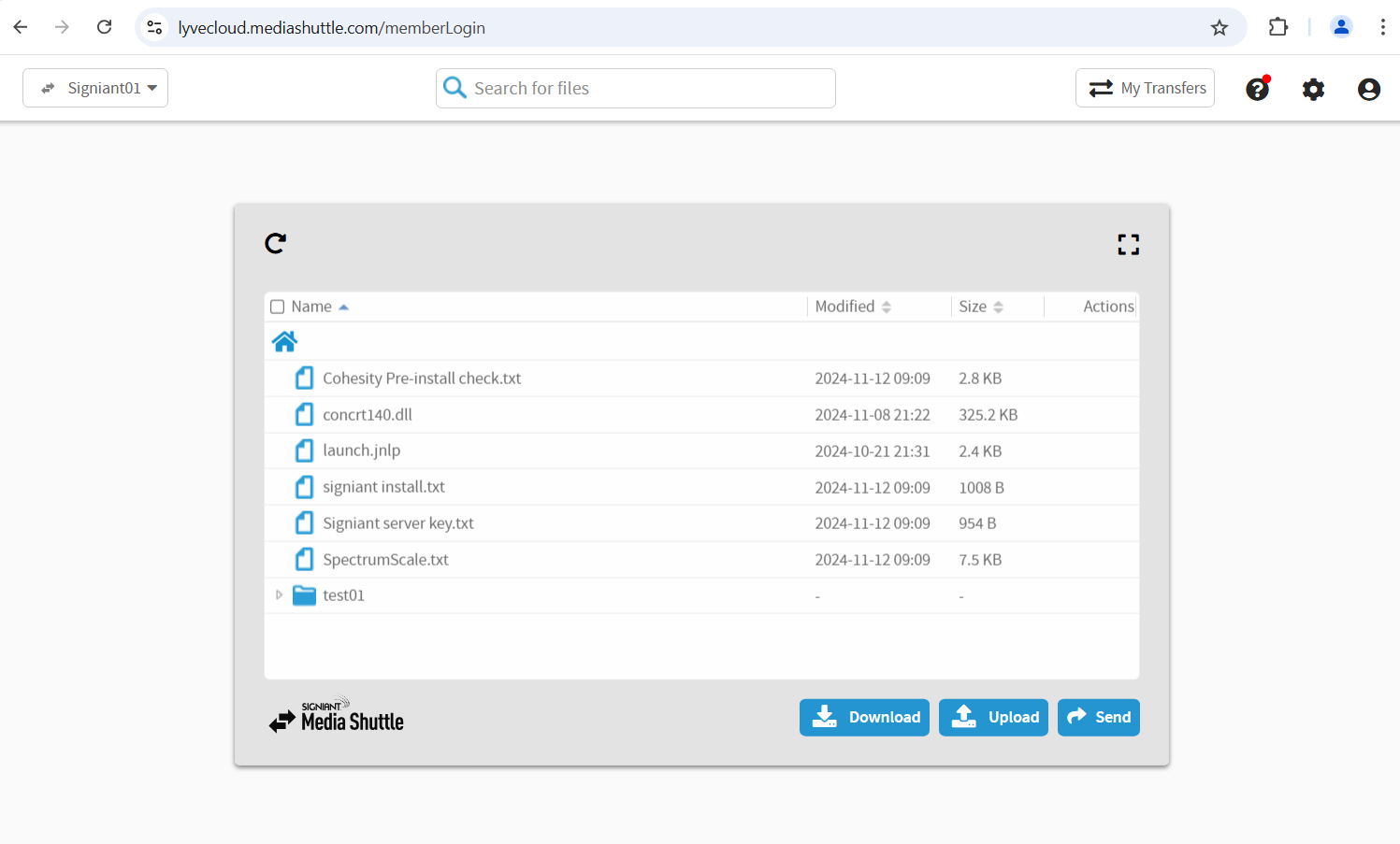Refresh the file list in Media Shuttle
Image resolution: width=1400 pixels, height=844 pixels.
pyautogui.click(x=275, y=244)
